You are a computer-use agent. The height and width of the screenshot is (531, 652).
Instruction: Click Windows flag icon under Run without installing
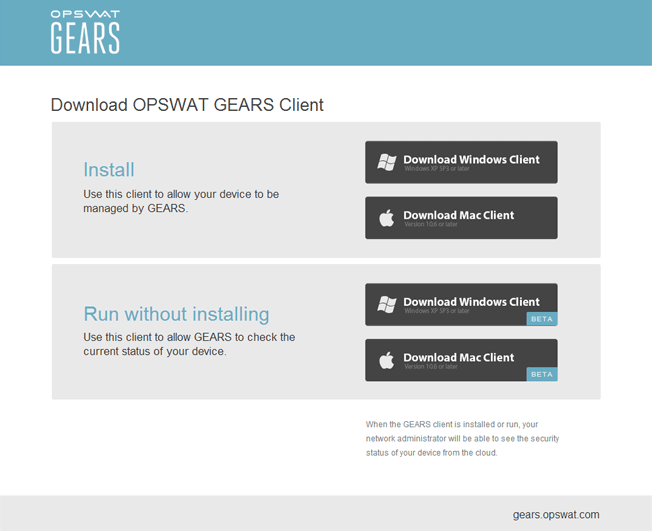click(387, 304)
